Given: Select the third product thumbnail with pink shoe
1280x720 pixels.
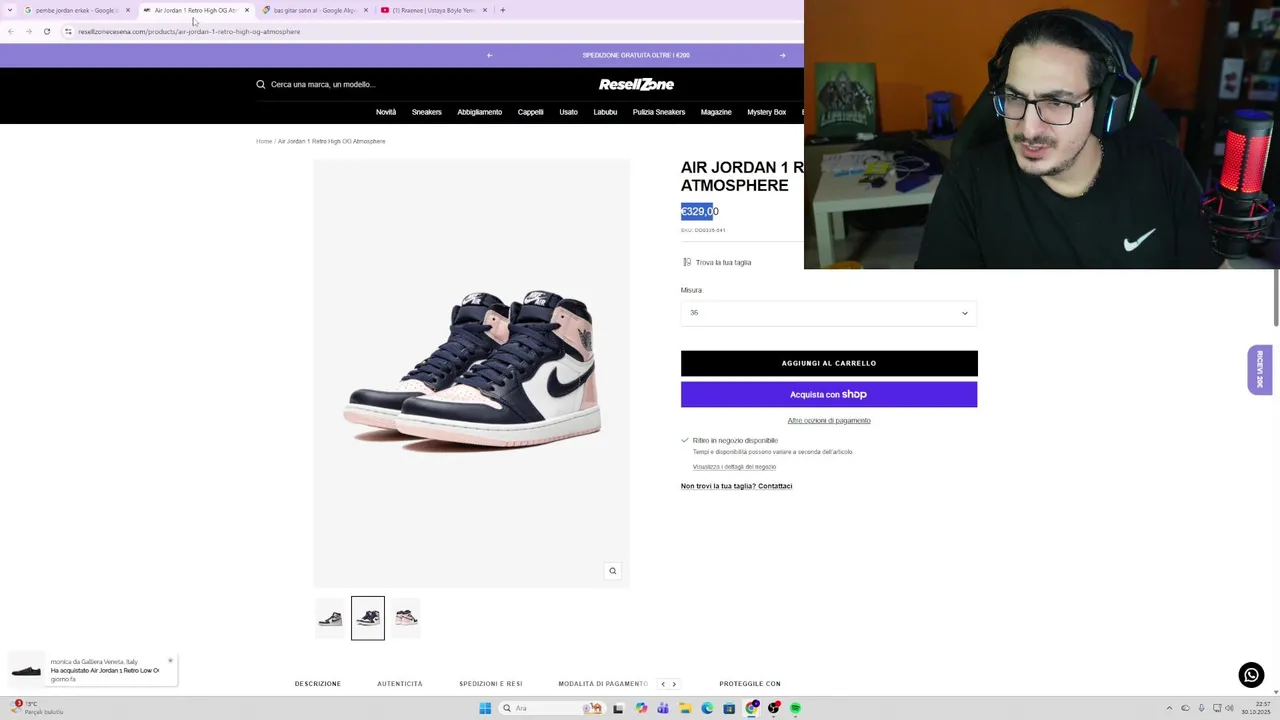Looking at the screenshot, I should coord(406,618).
